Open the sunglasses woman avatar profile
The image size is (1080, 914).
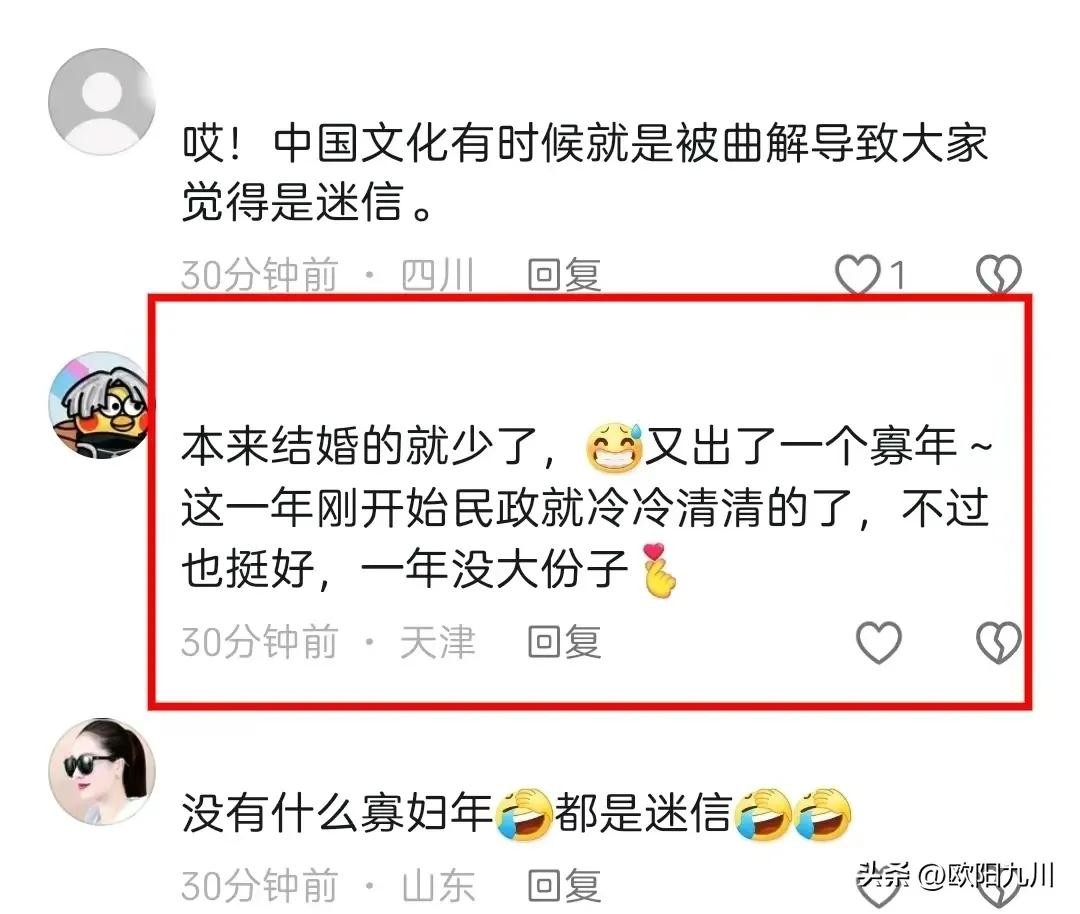102,772
